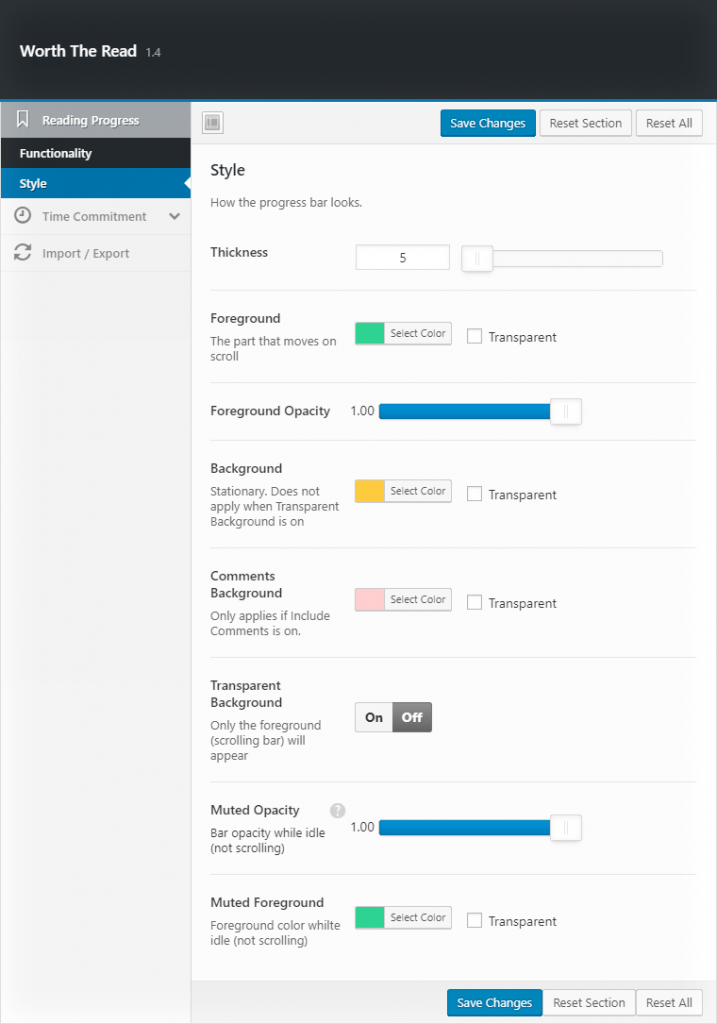Check Transparent beside Muted Foreground

pos(475,920)
